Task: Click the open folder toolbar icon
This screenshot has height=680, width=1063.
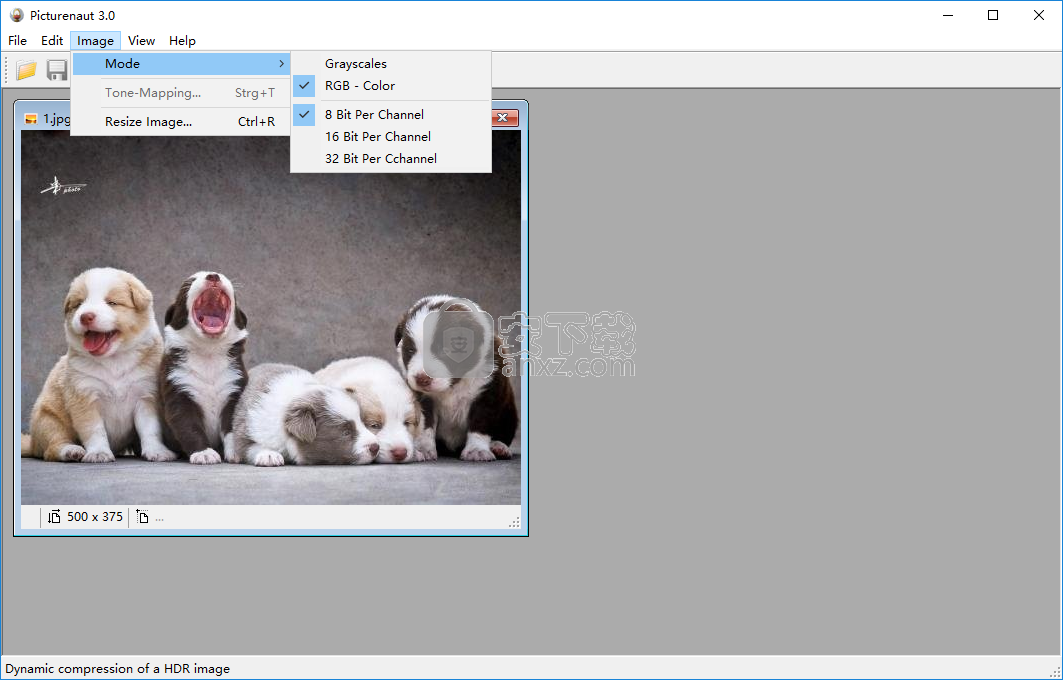Action: (x=26, y=70)
